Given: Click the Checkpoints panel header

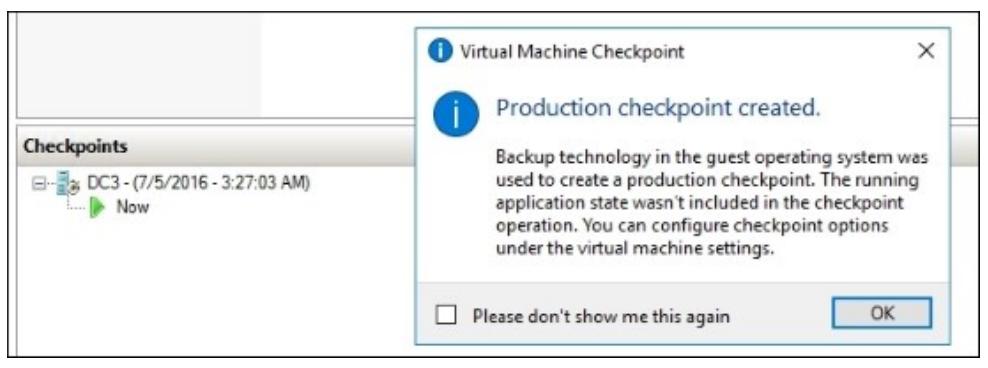Looking at the screenshot, I should coord(76,146).
